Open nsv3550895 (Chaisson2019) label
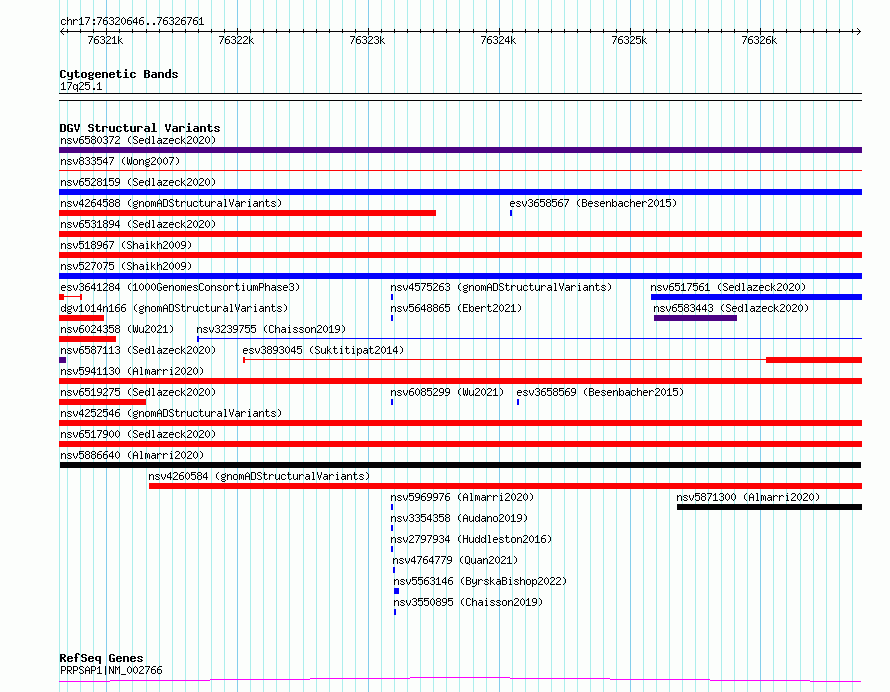The height and width of the screenshot is (692, 890). [468, 602]
